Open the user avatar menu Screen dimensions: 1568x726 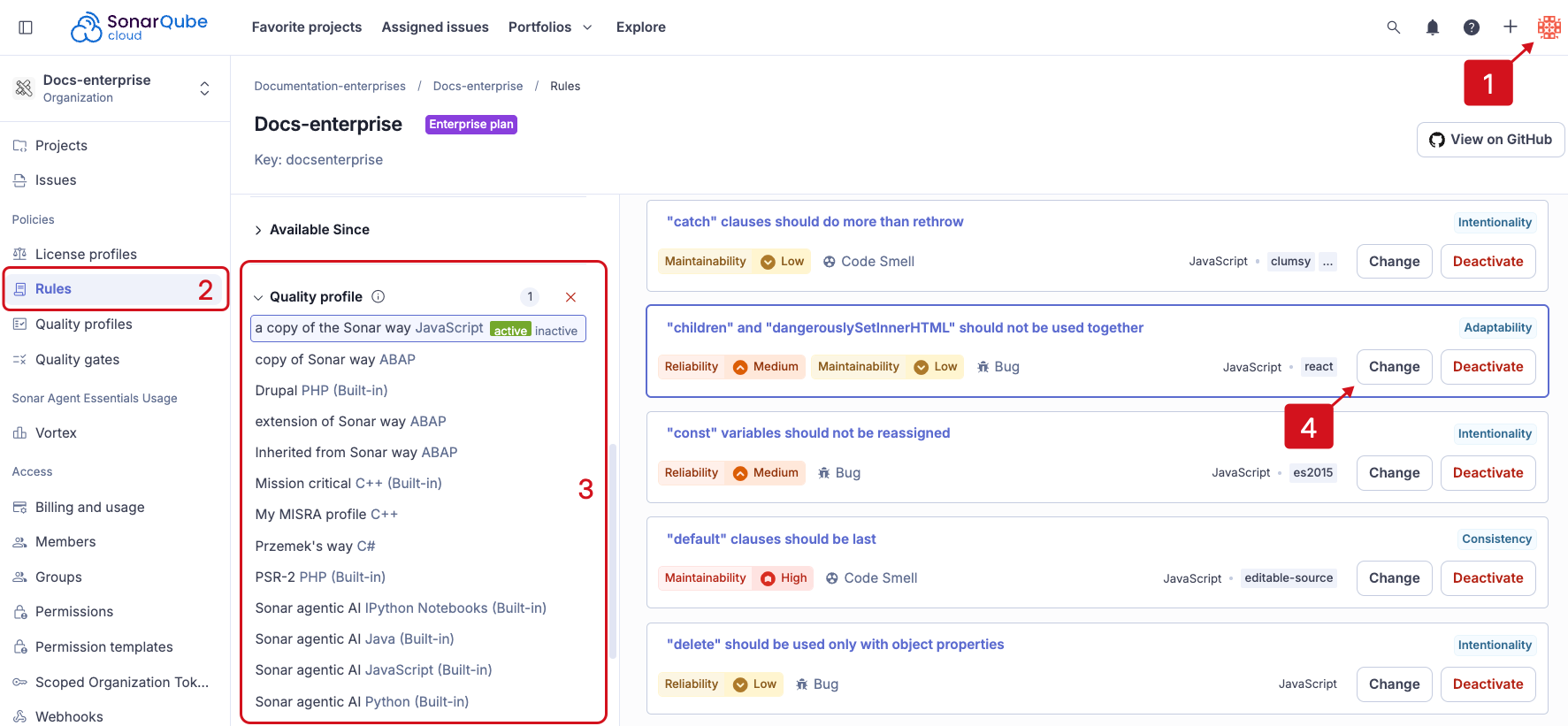tap(1549, 27)
